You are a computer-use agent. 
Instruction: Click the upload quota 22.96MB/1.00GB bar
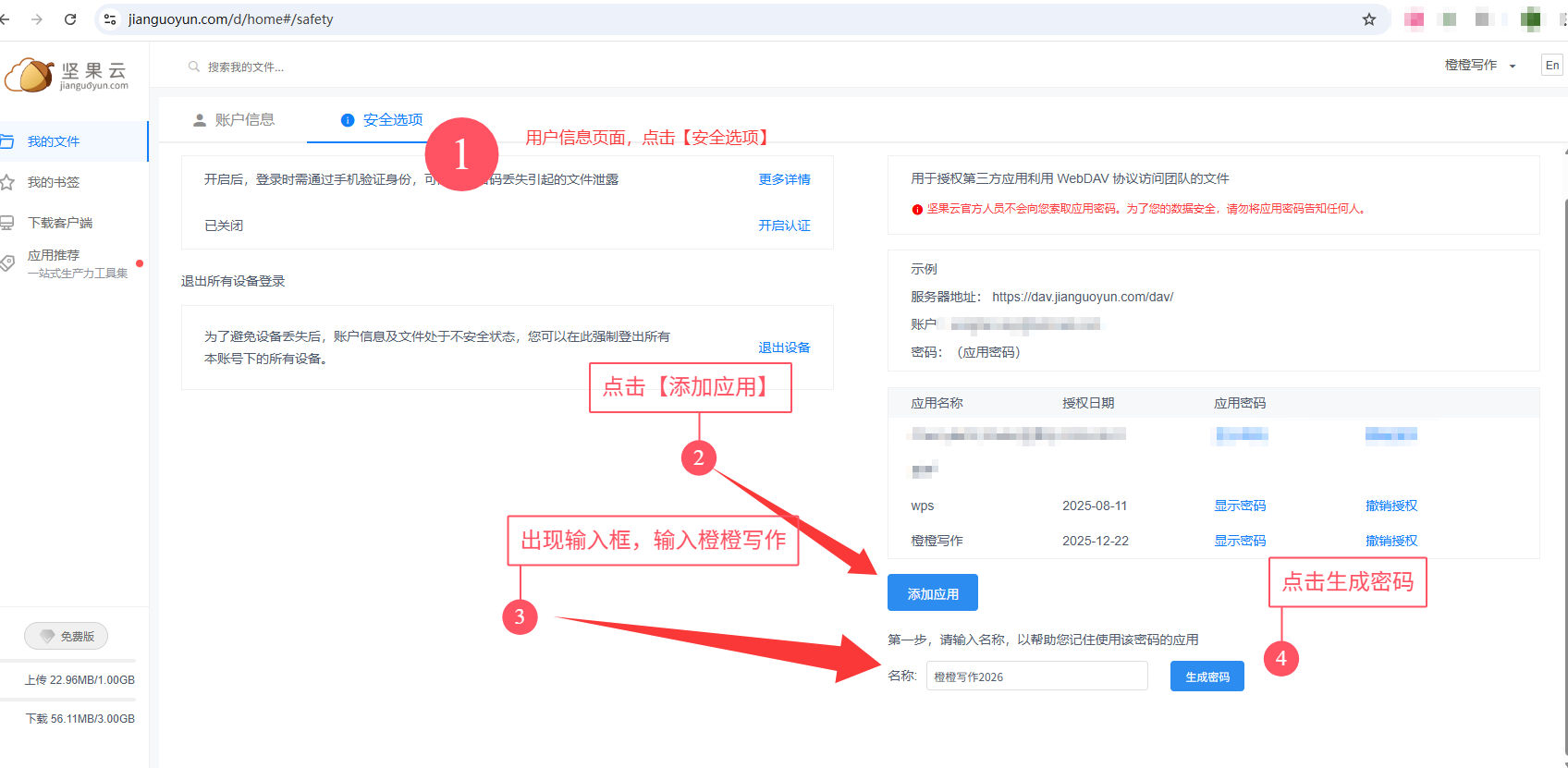pyautogui.click(x=68, y=661)
